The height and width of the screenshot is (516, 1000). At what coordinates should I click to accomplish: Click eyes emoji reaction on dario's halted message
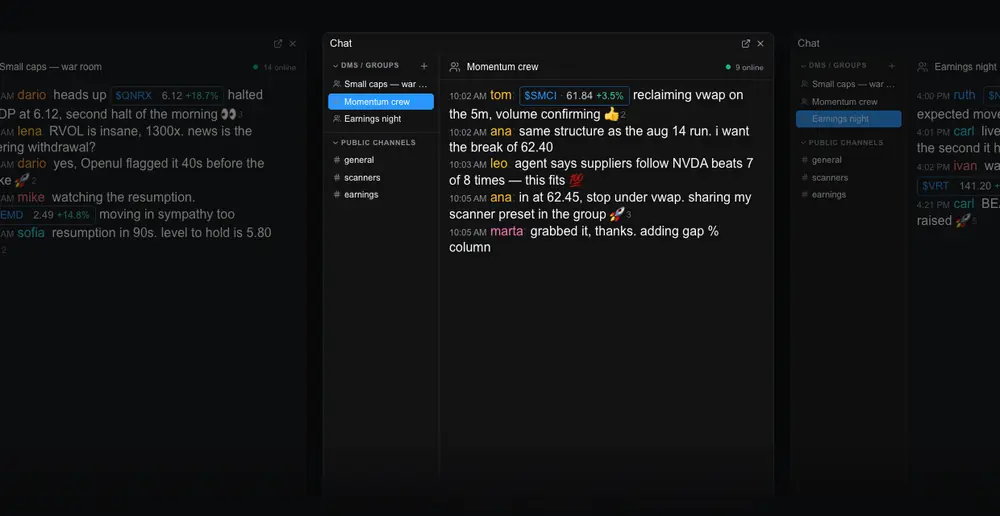228,114
